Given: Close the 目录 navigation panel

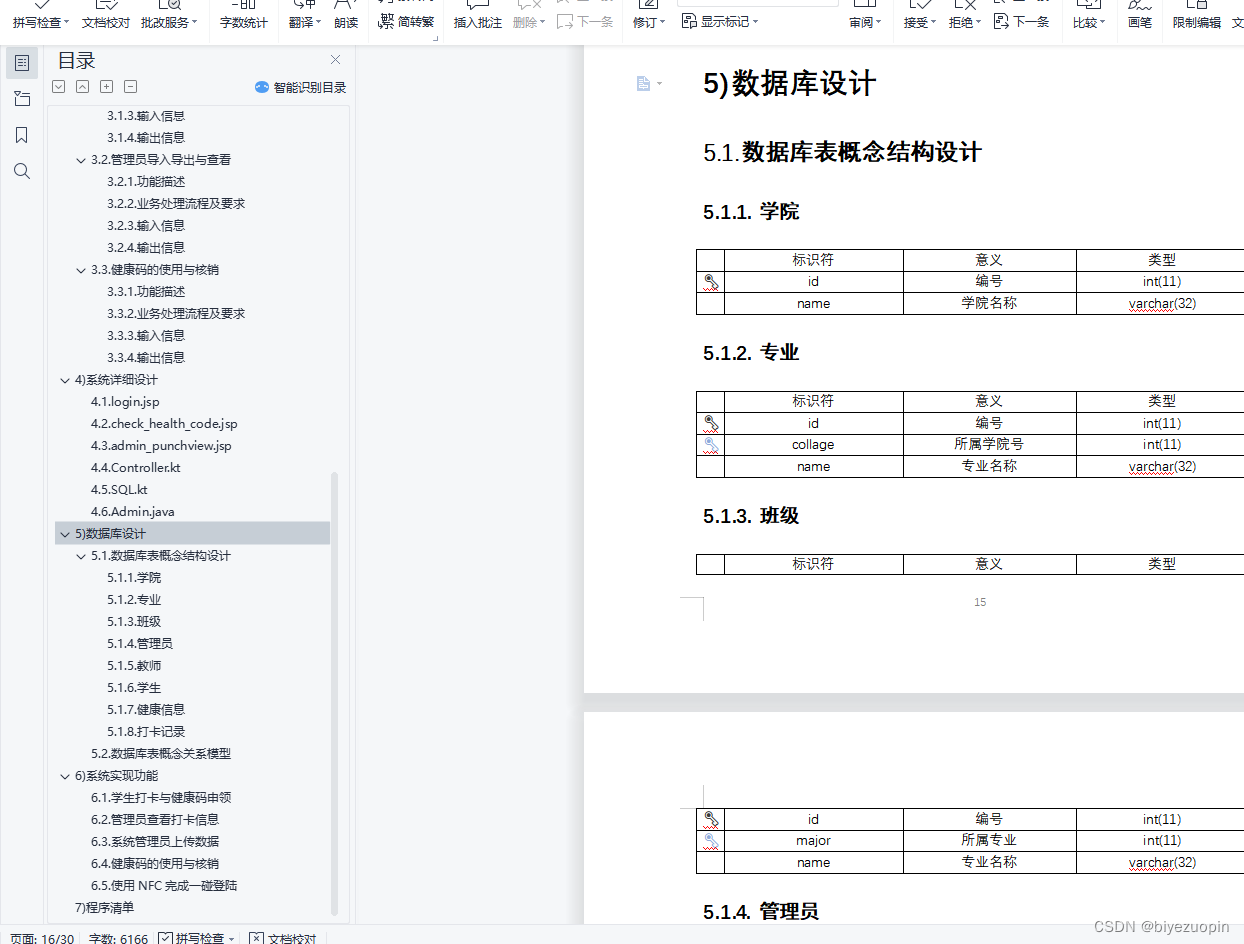Looking at the screenshot, I should point(335,60).
